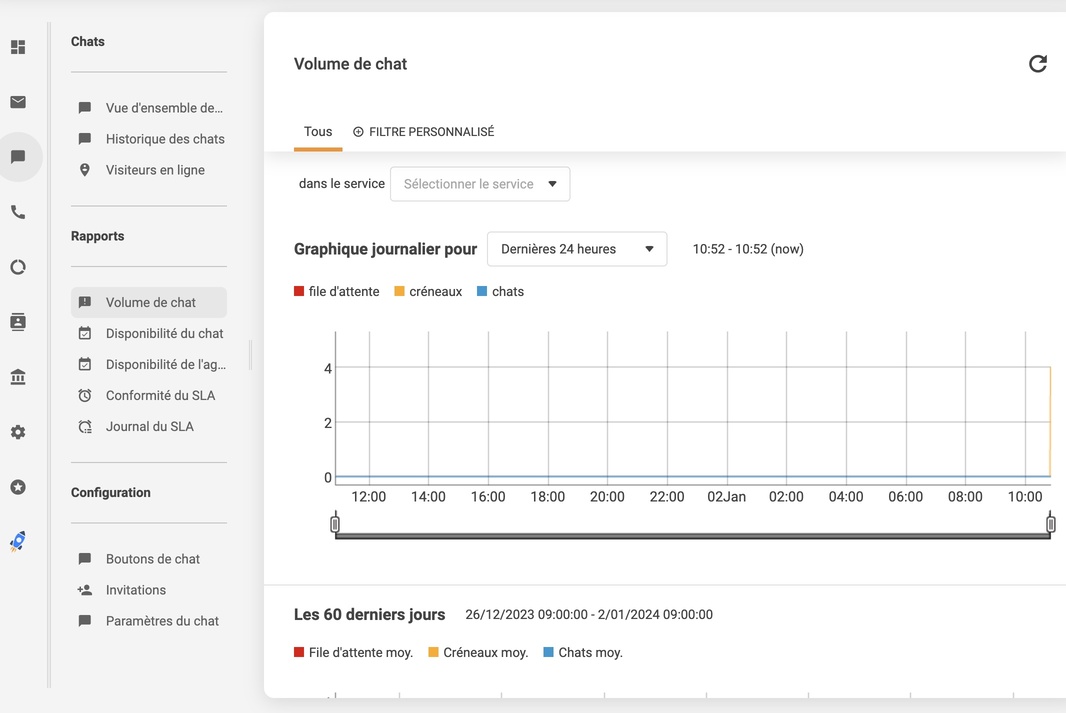The image size is (1066, 713).
Task: Open the Tickets mail icon in the sidebar
Action: [16, 101]
